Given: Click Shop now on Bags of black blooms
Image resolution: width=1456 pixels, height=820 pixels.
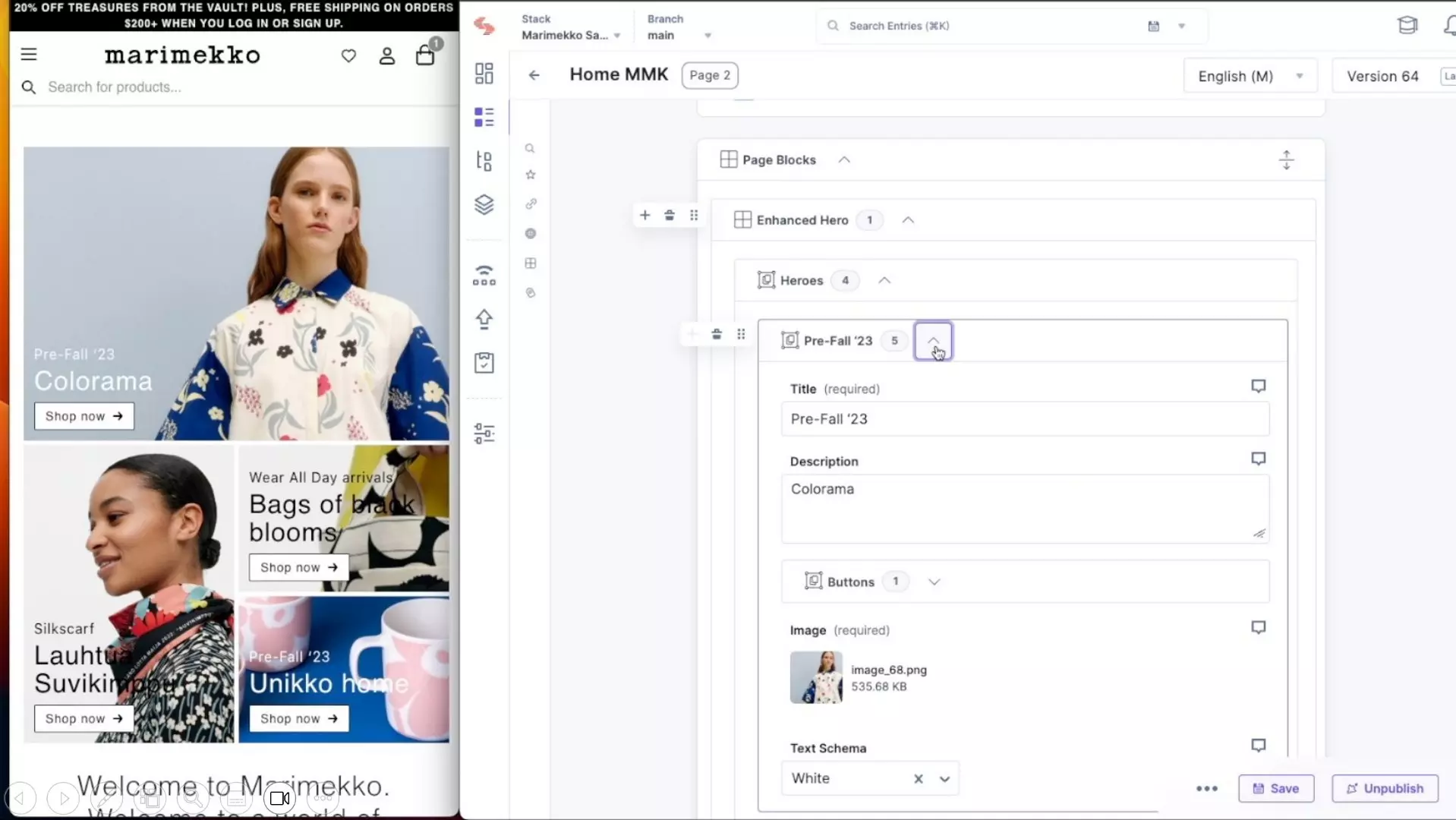Looking at the screenshot, I should 298,567.
